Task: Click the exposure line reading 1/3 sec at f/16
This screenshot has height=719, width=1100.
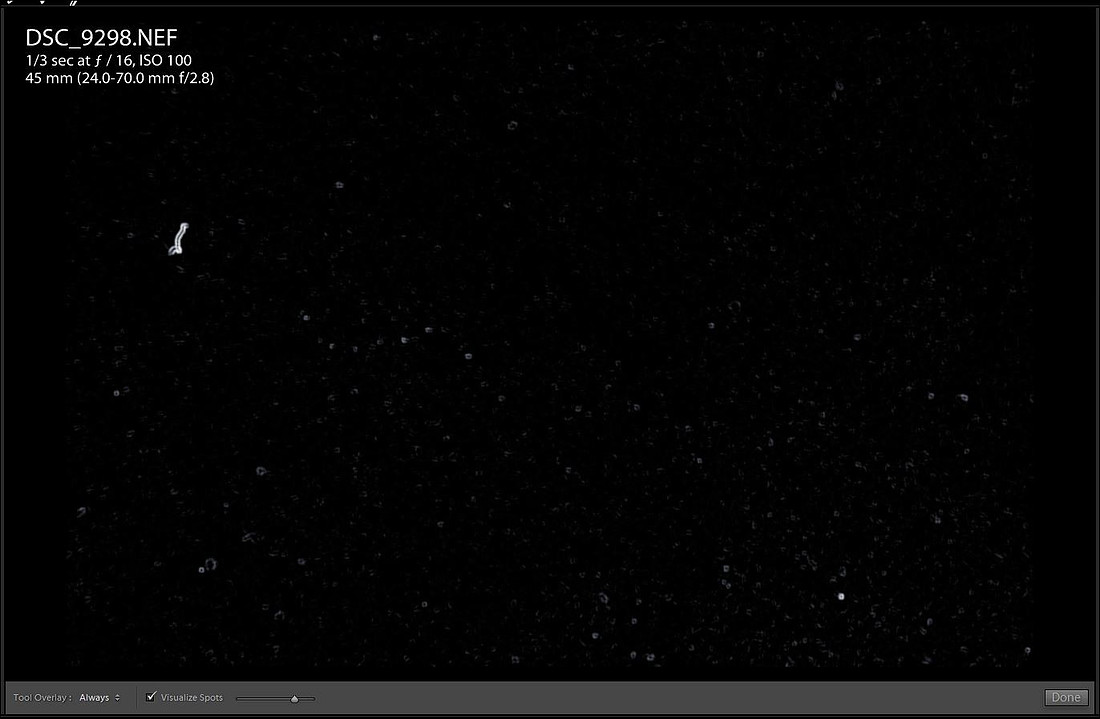Action: tap(109, 60)
